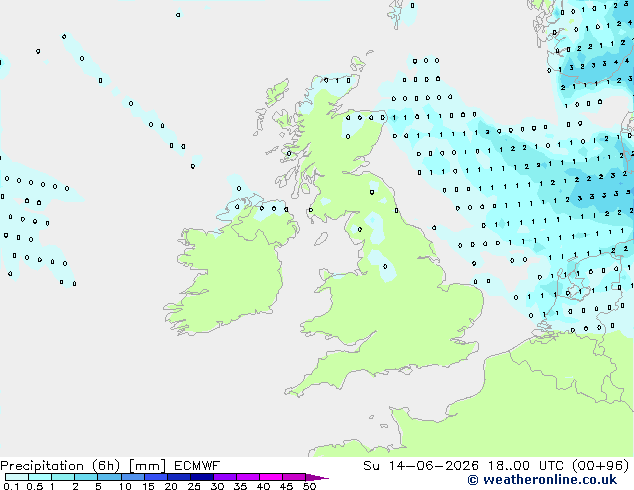
Task: Pick the legend swatch between 0.5 and 1
Action: [x=40, y=477]
